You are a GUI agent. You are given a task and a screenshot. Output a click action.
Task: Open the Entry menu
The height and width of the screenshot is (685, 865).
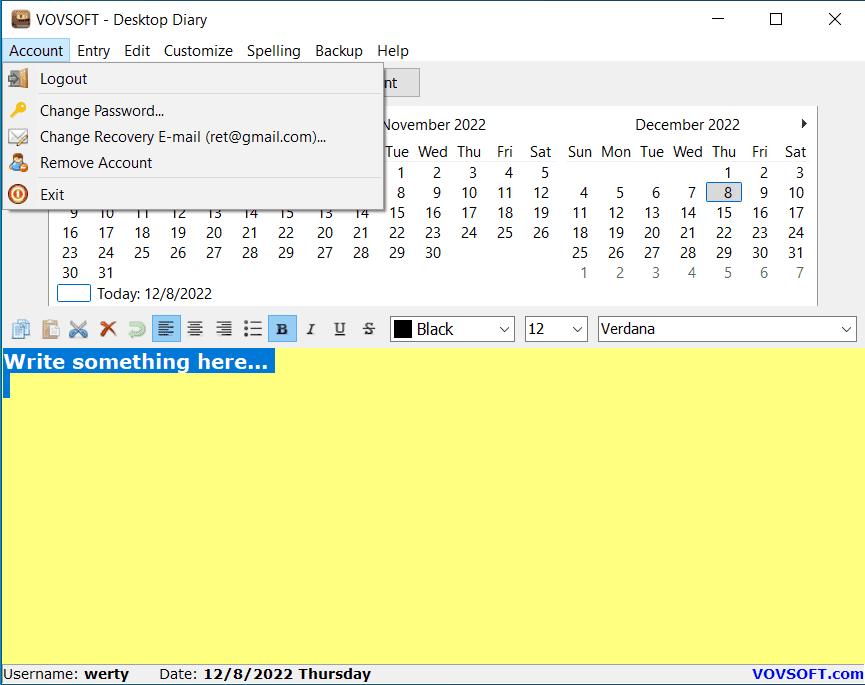point(93,51)
